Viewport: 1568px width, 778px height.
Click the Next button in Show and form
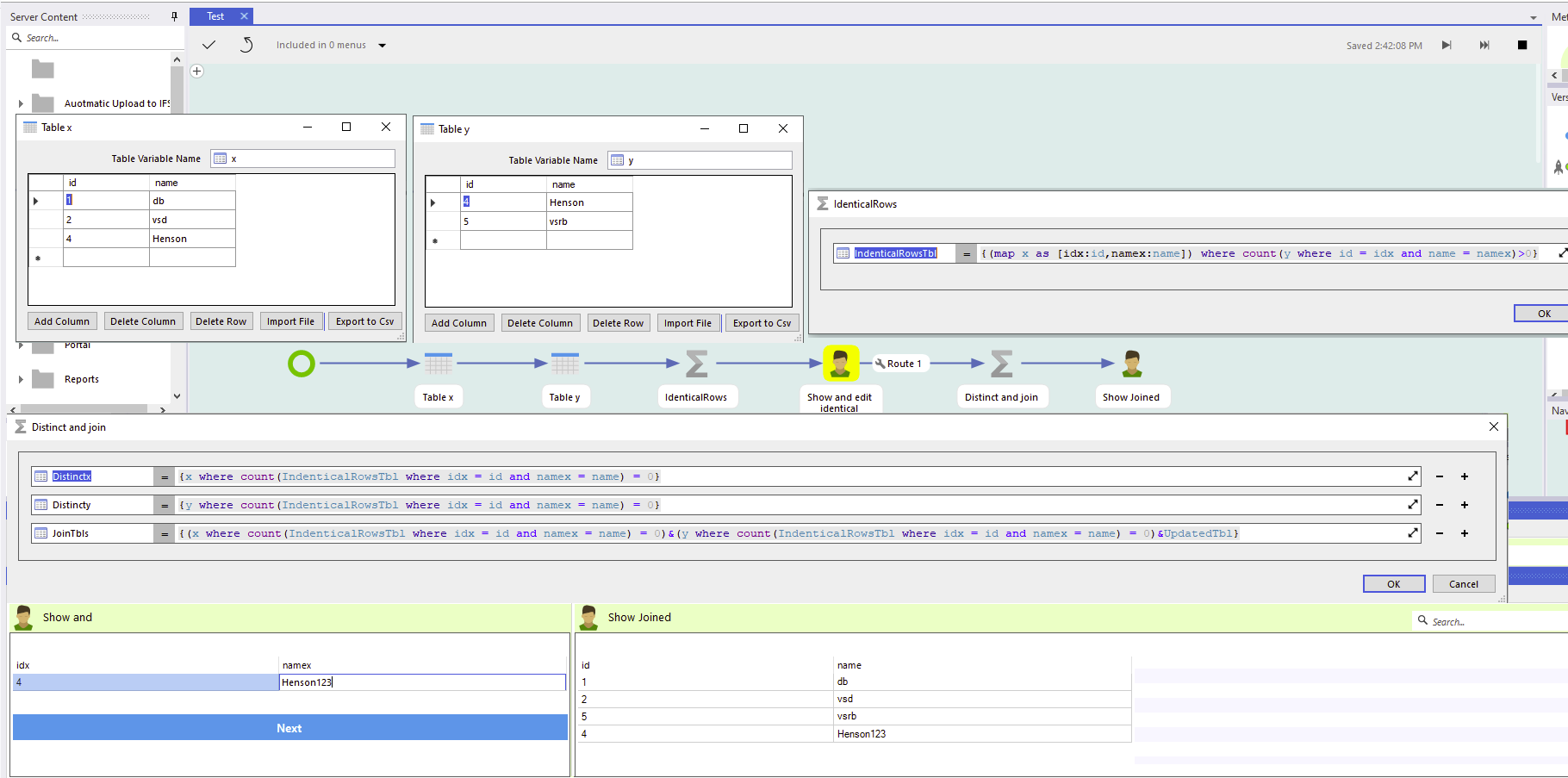click(289, 728)
